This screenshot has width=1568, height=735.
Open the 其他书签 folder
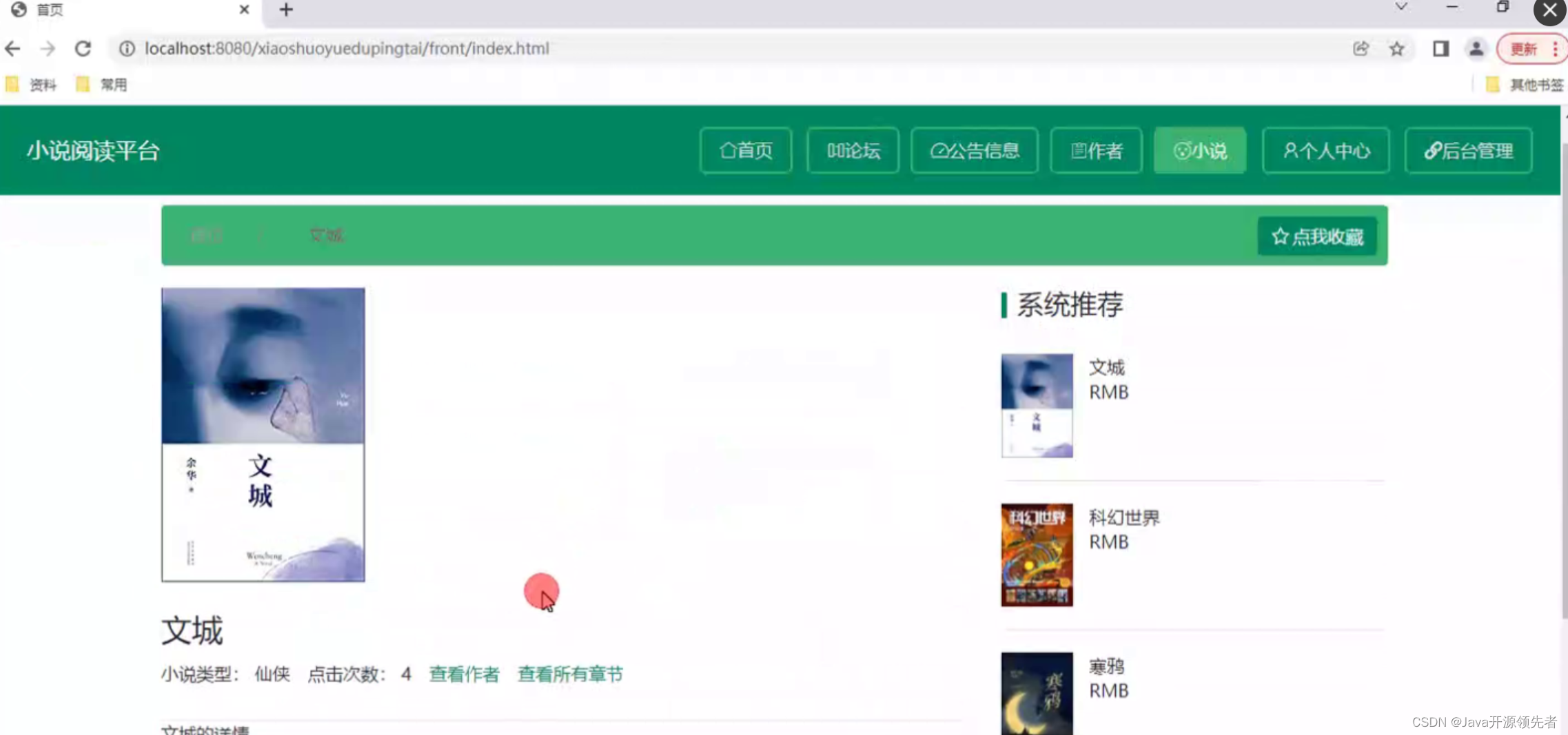[x=1525, y=85]
